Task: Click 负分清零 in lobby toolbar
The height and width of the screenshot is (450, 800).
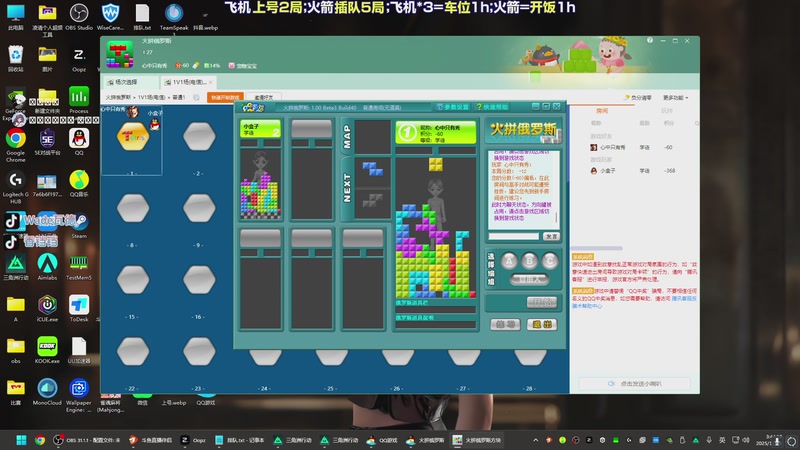Action: 638,97
